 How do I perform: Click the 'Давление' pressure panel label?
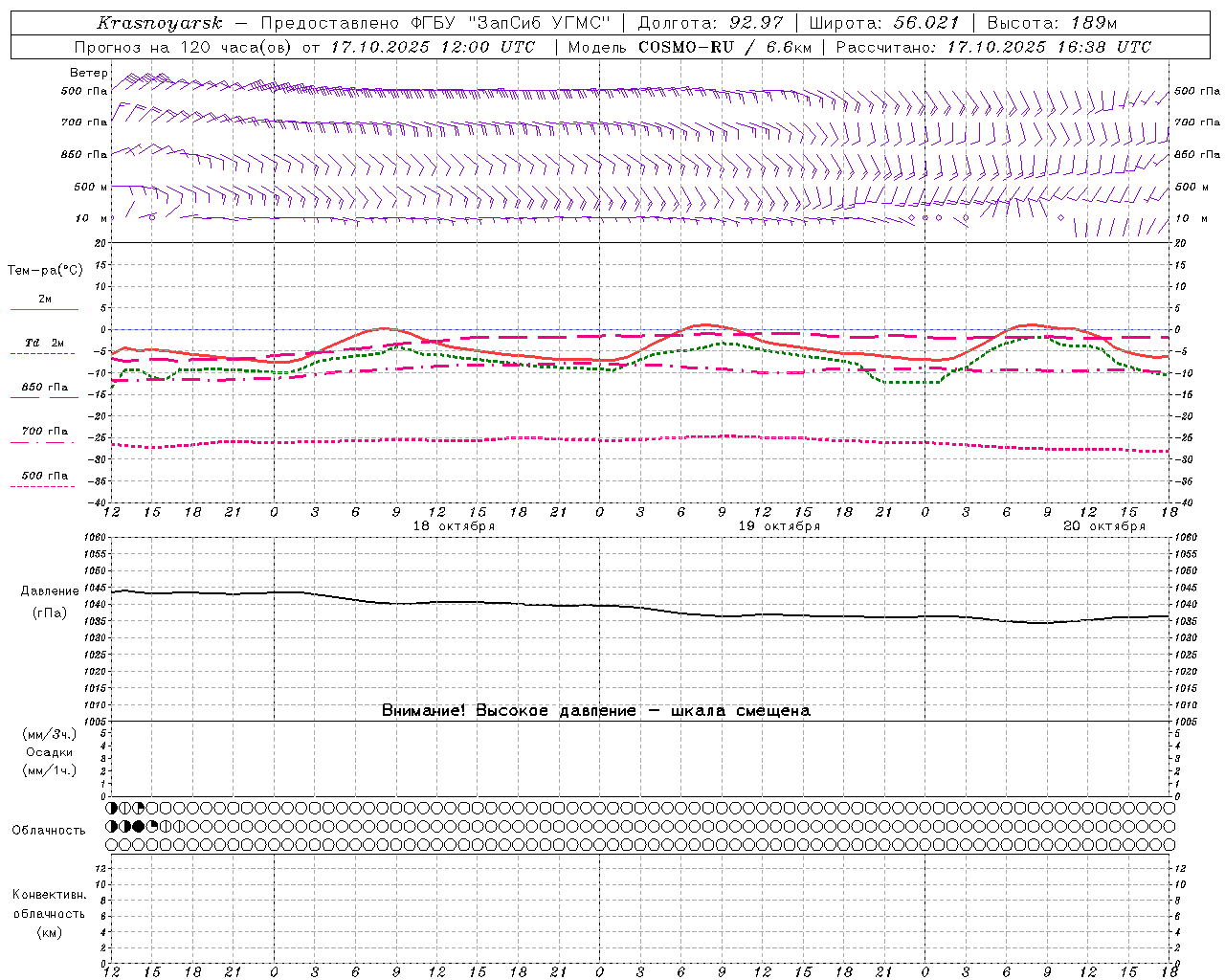point(50,591)
